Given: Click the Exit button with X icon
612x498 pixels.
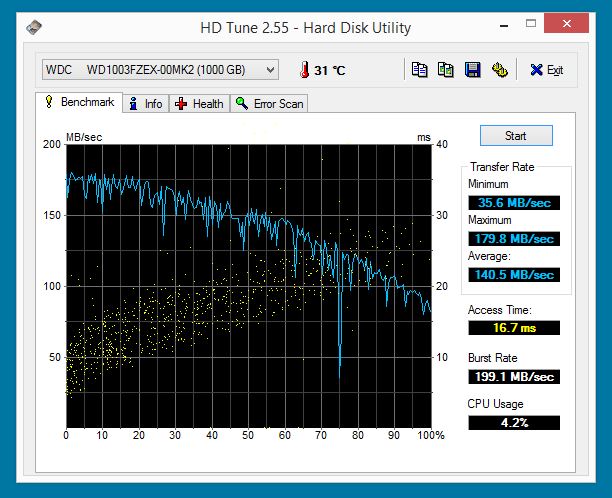Looking at the screenshot, I should [x=546, y=69].
